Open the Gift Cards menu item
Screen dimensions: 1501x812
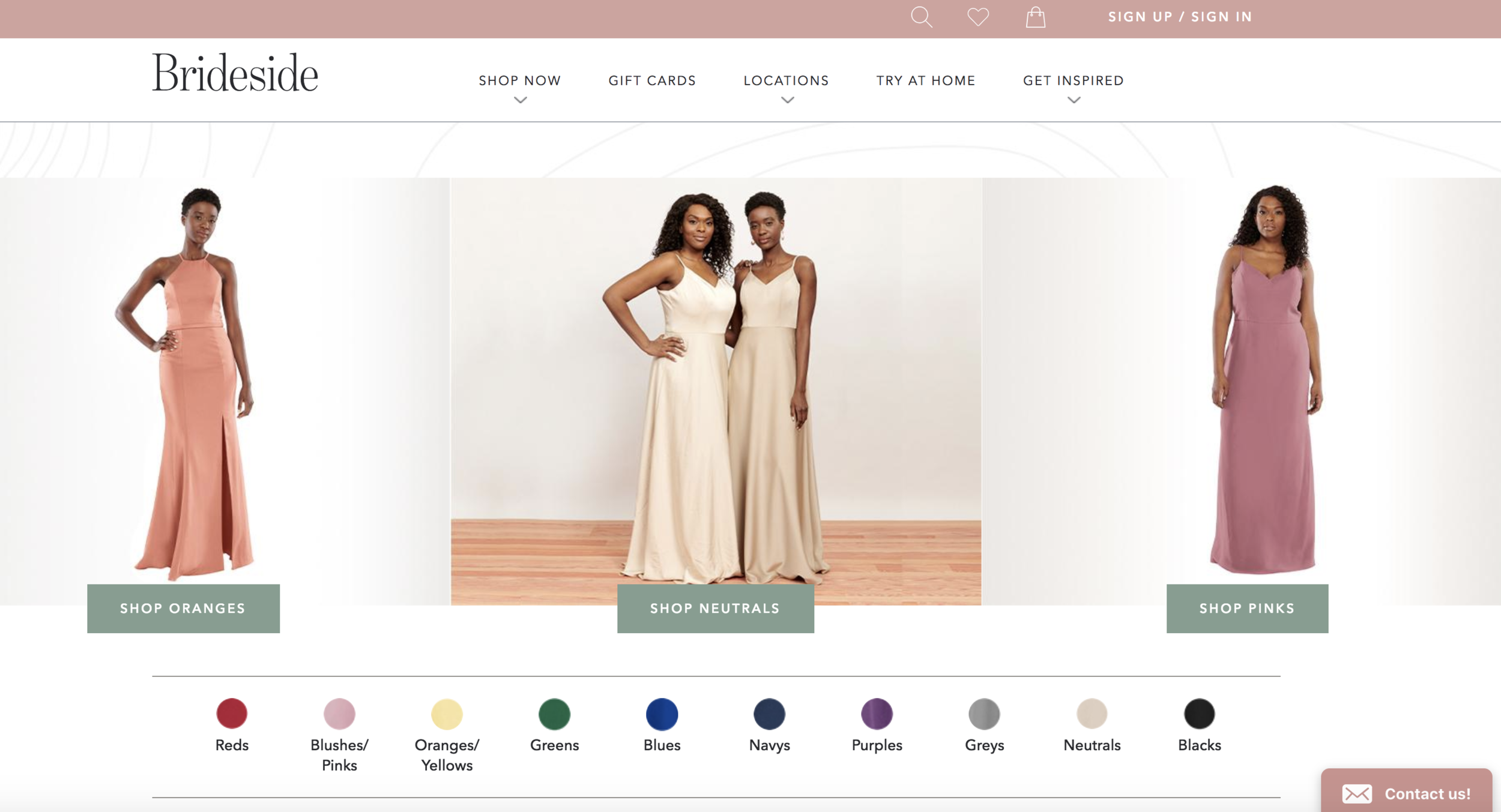coord(652,80)
